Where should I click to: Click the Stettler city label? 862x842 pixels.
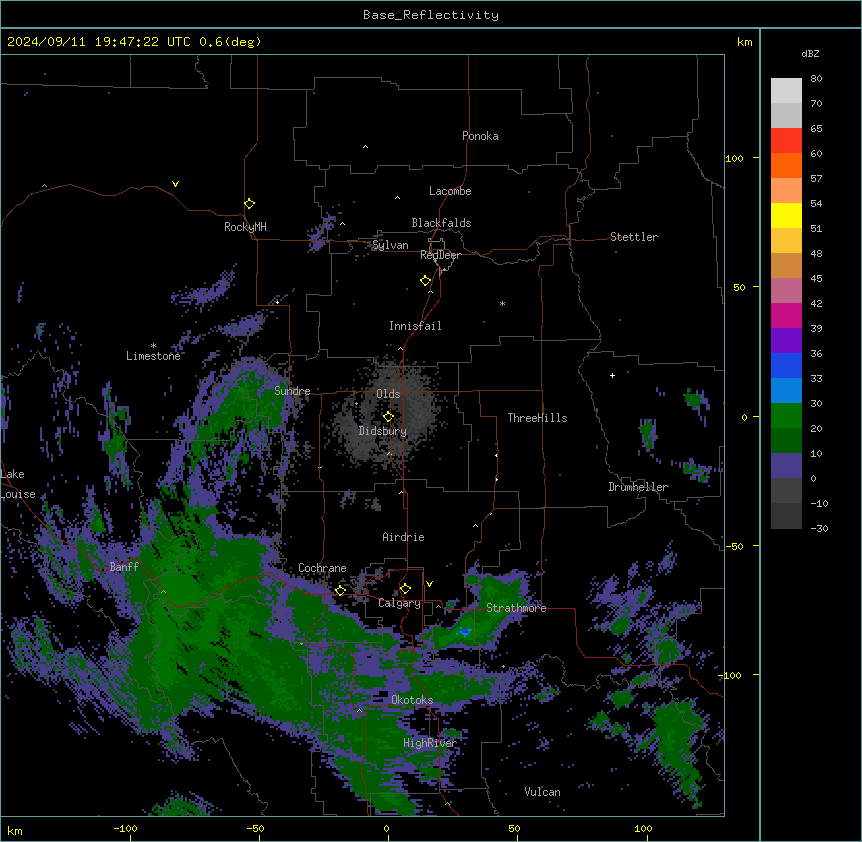point(634,237)
